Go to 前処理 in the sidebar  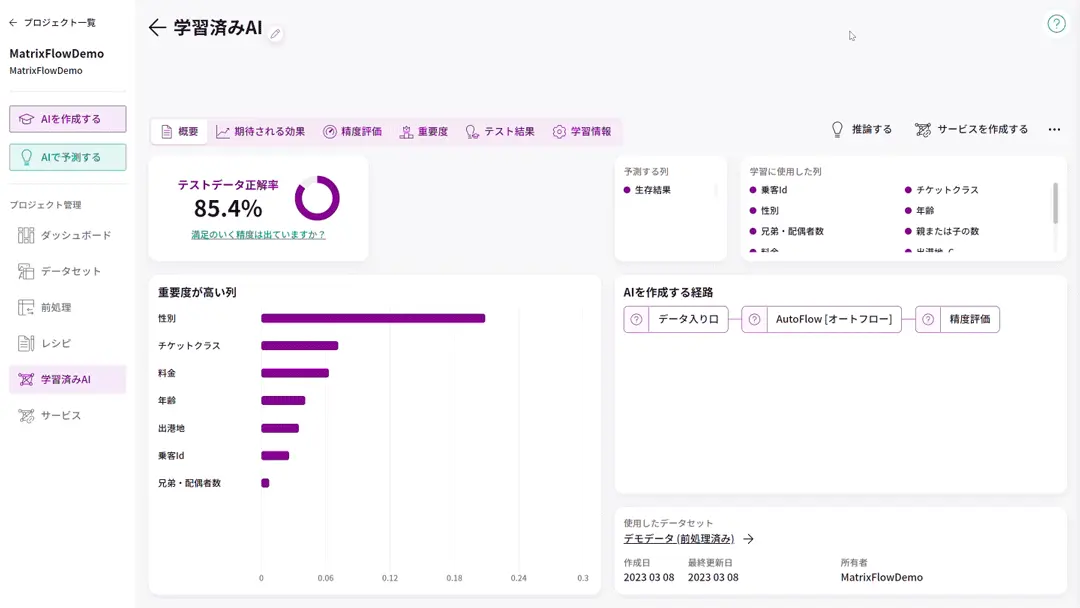[55, 307]
